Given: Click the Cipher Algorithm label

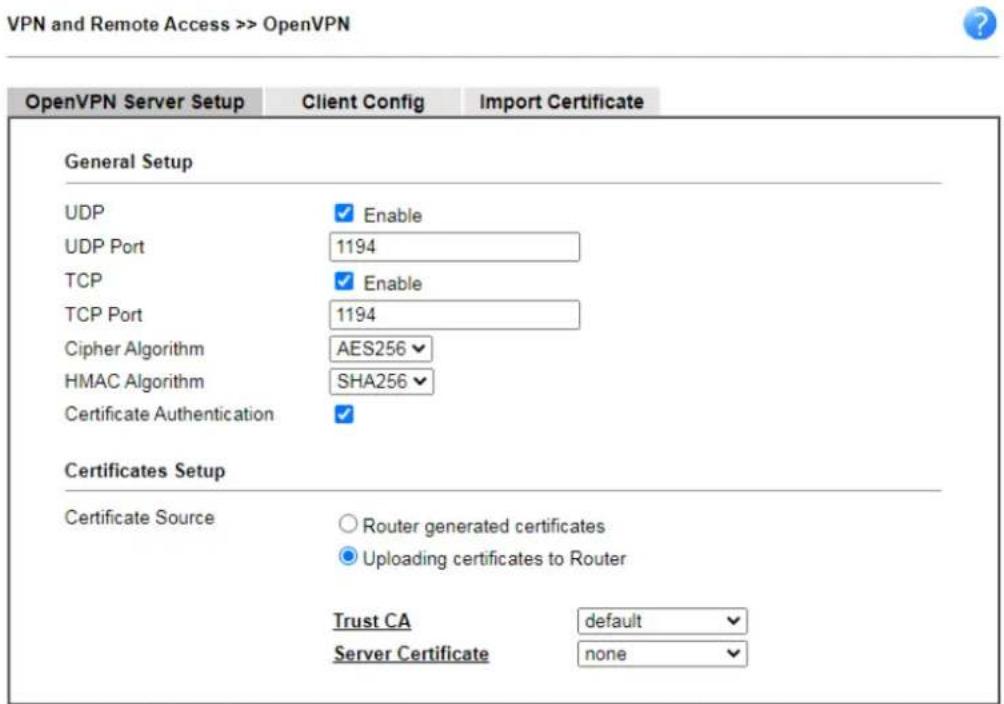Looking at the screenshot, I should click(134, 349).
